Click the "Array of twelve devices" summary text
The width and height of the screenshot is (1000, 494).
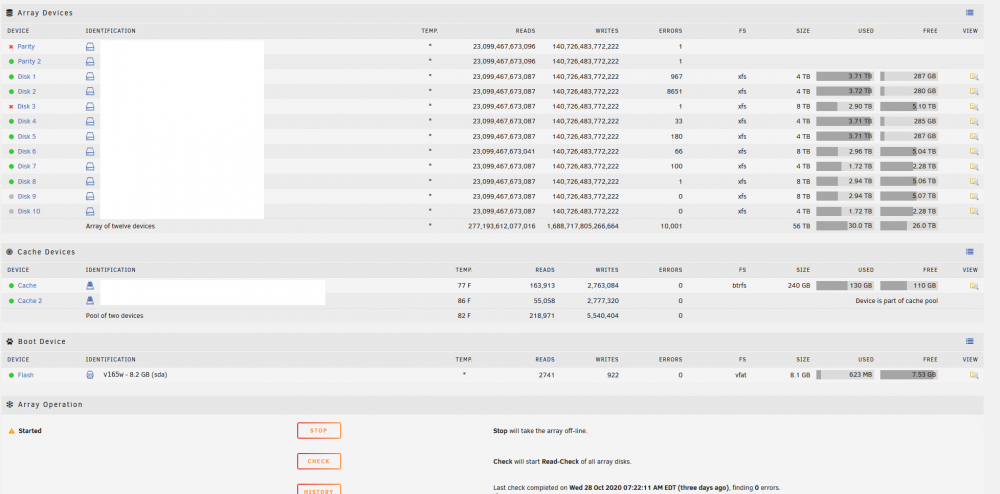click(x=121, y=226)
